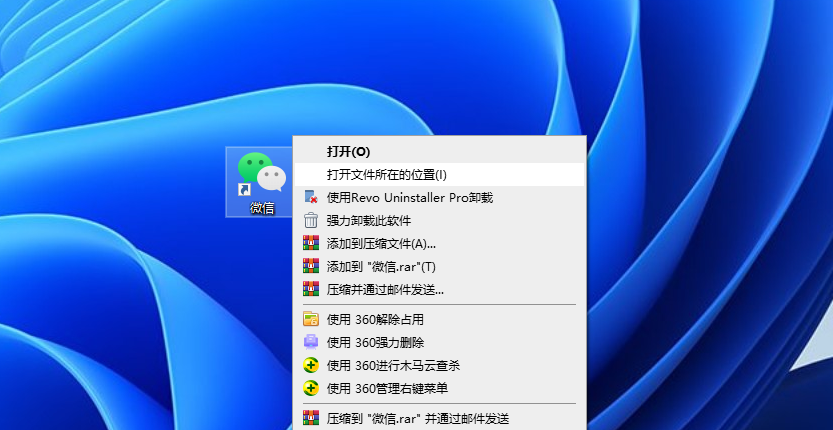Click 360 shield icon beside 管理右键菜单
The height and width of the screenshot is (430, 833).
click(x=311, y=389)
